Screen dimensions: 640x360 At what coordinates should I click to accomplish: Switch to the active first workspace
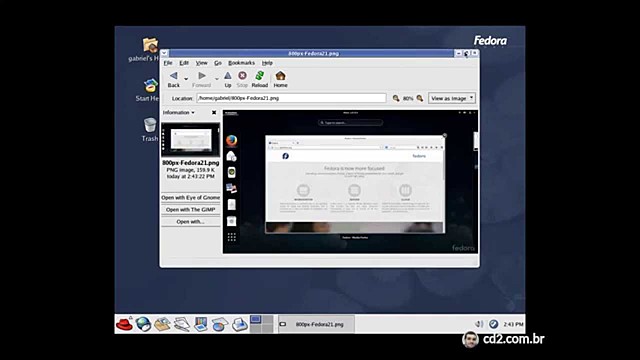pyautogui.click(x=256, y=319)
